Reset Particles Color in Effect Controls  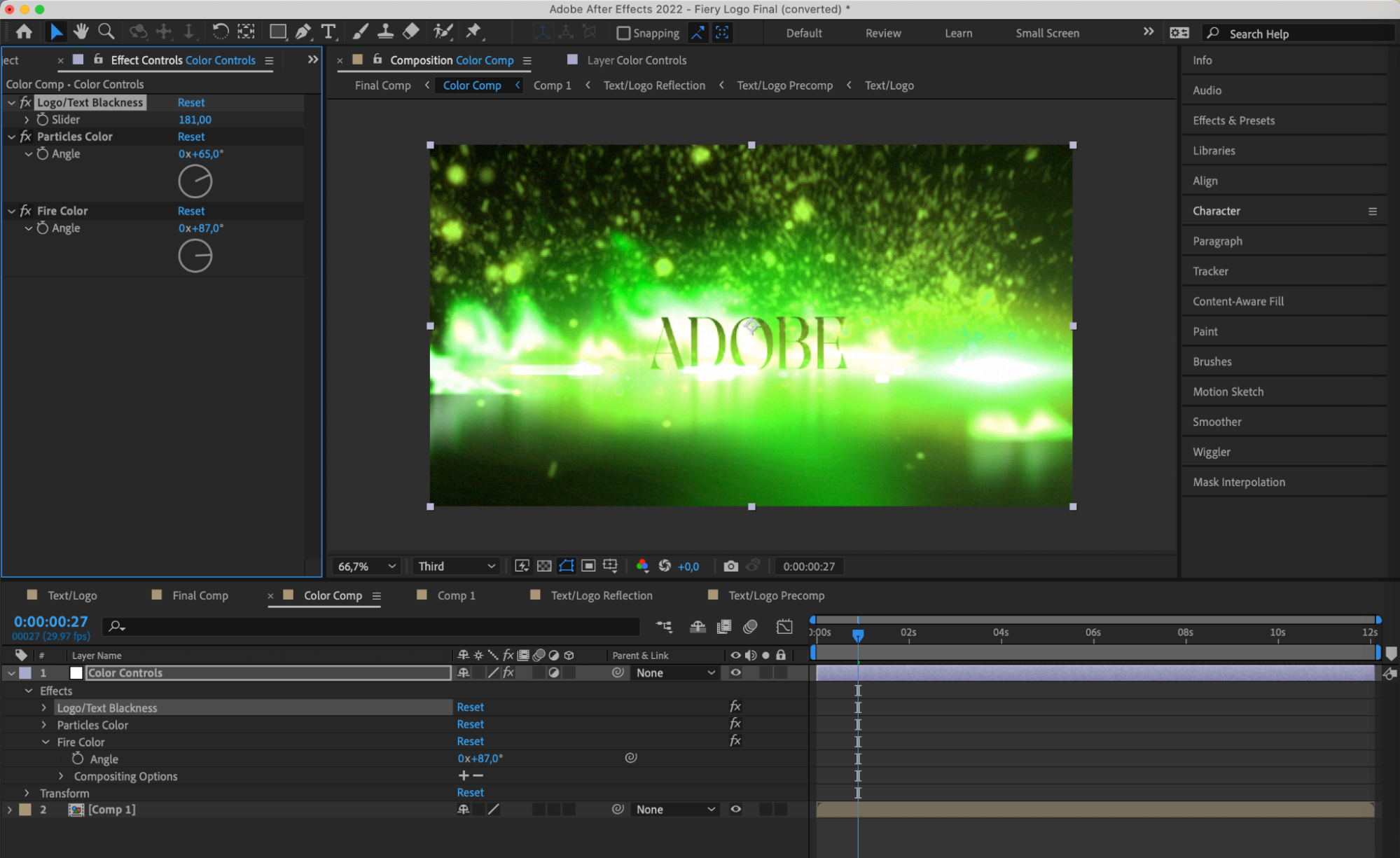click(x=191, y=137)
